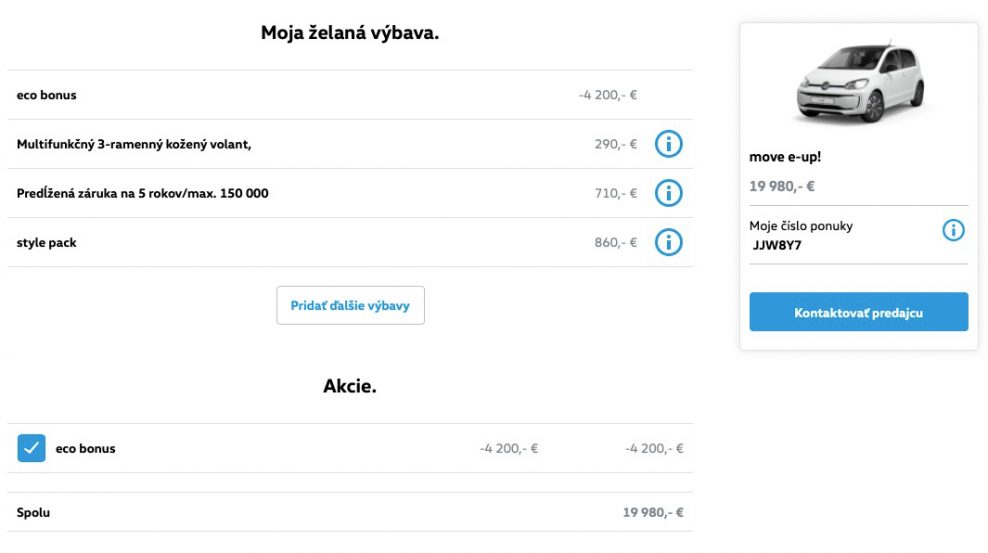Click the Pridať ďalšie výbavy button
The width and height of the screenshot is (988, 553).
tap(350, 305)
